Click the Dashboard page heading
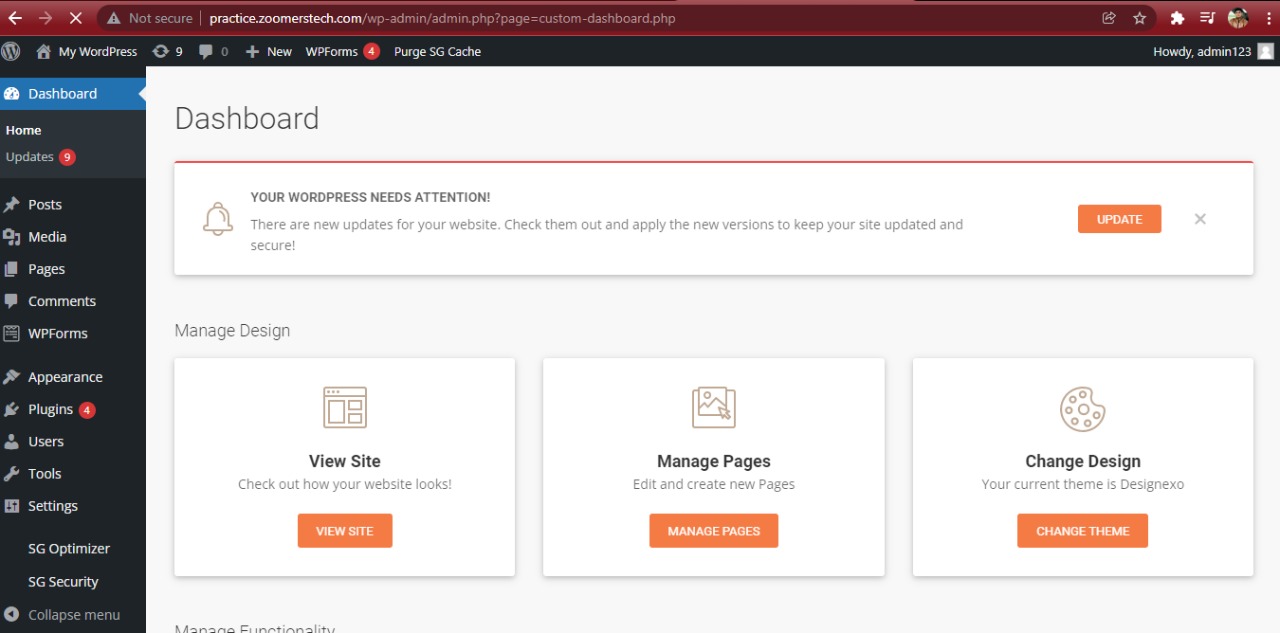1280x633 pixels. [x=247, y=118]
